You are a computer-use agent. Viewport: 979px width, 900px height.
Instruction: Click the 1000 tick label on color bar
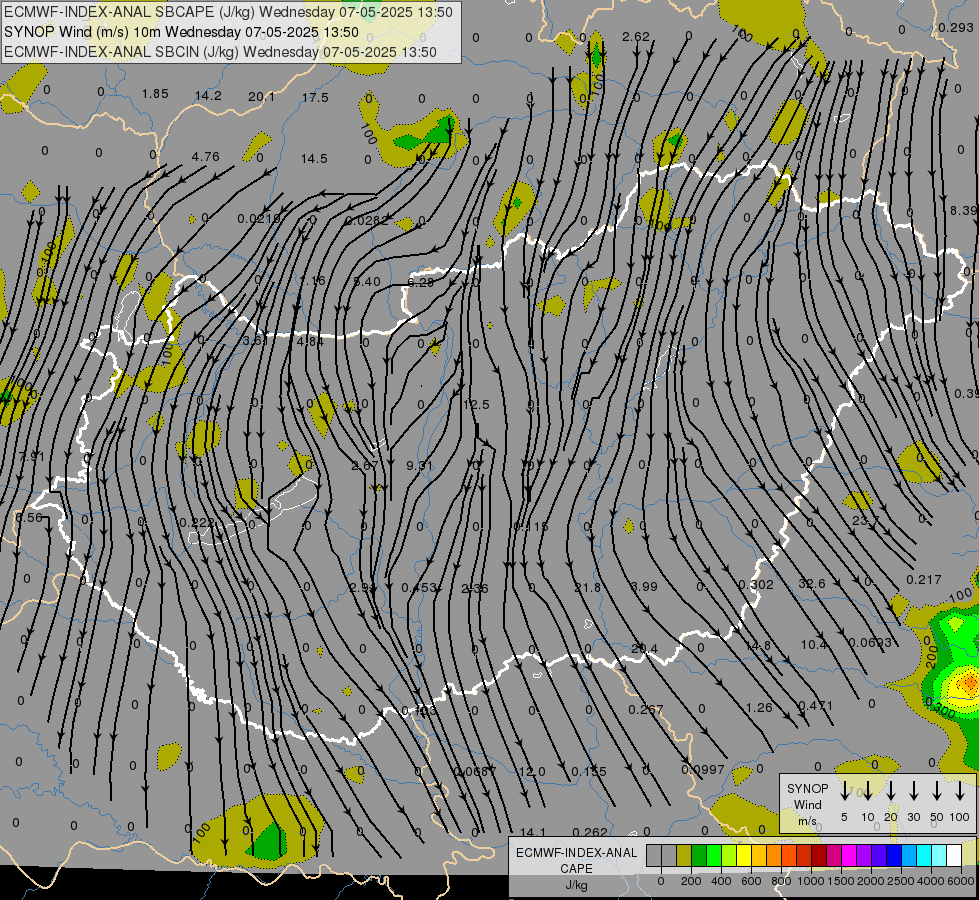pyautogui.click(x=810, y=881)
